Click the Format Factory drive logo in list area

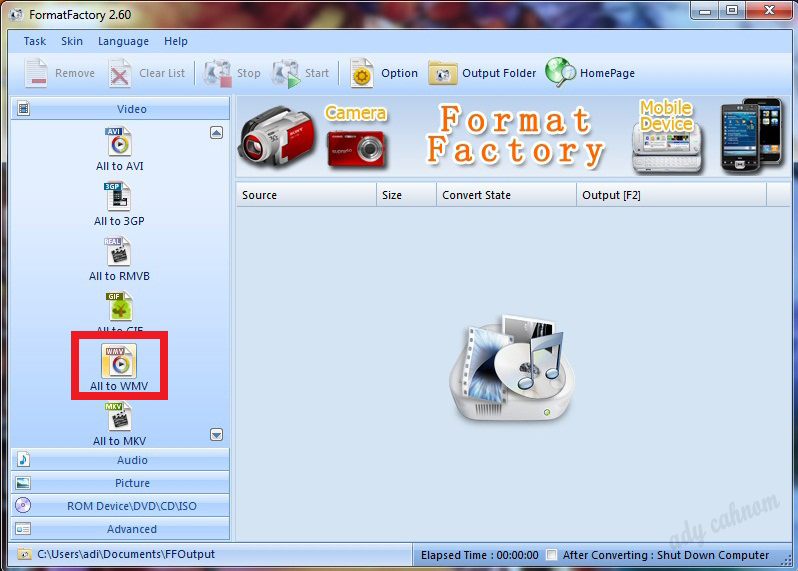tap(512, 367)
